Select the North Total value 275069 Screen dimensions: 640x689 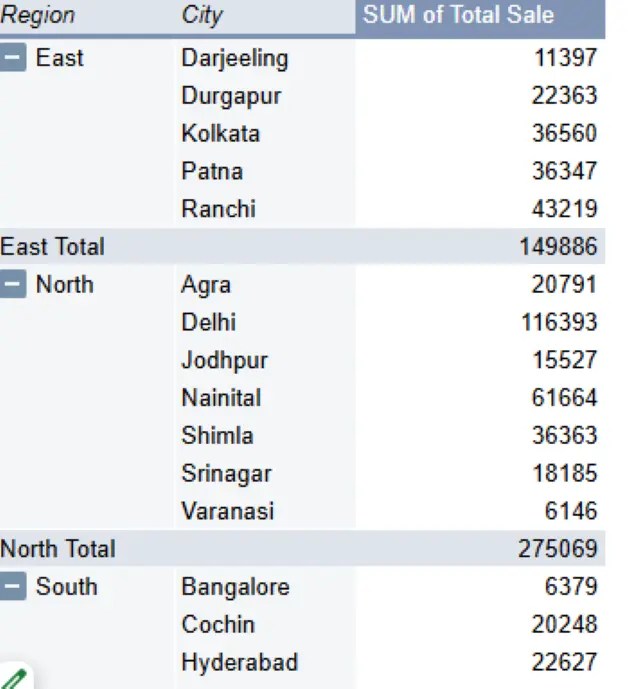coord(558,548)
